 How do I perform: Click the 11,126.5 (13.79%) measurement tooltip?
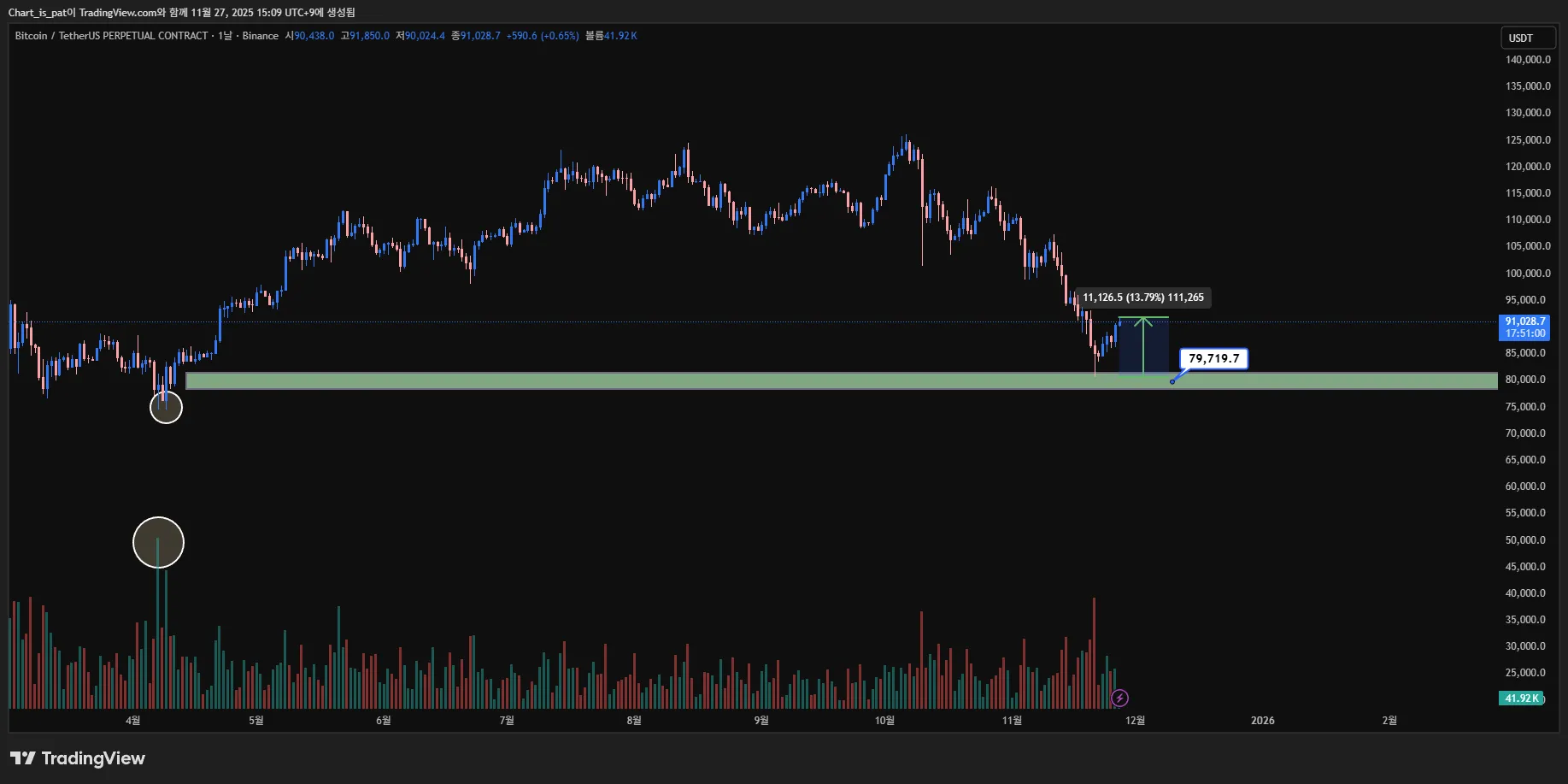click(x=1142, y=298)
